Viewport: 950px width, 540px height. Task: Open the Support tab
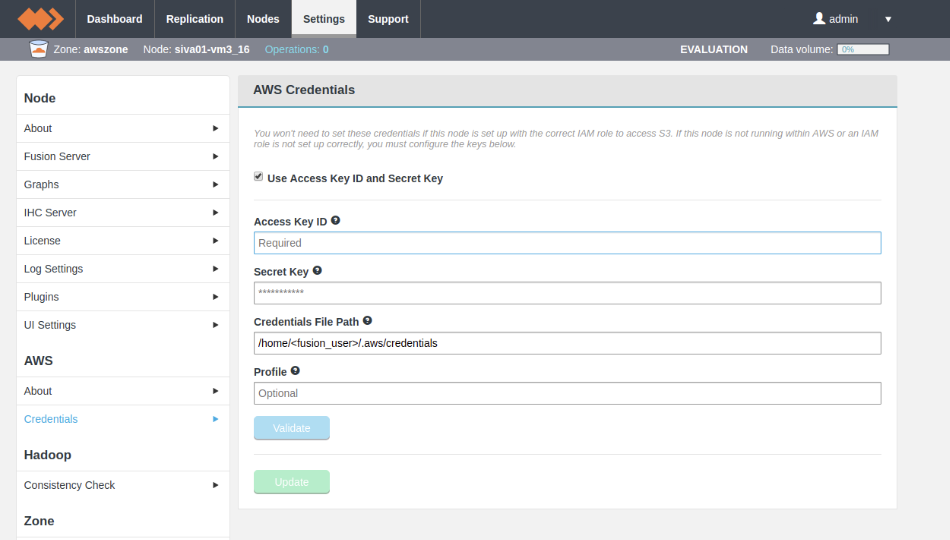388,19
